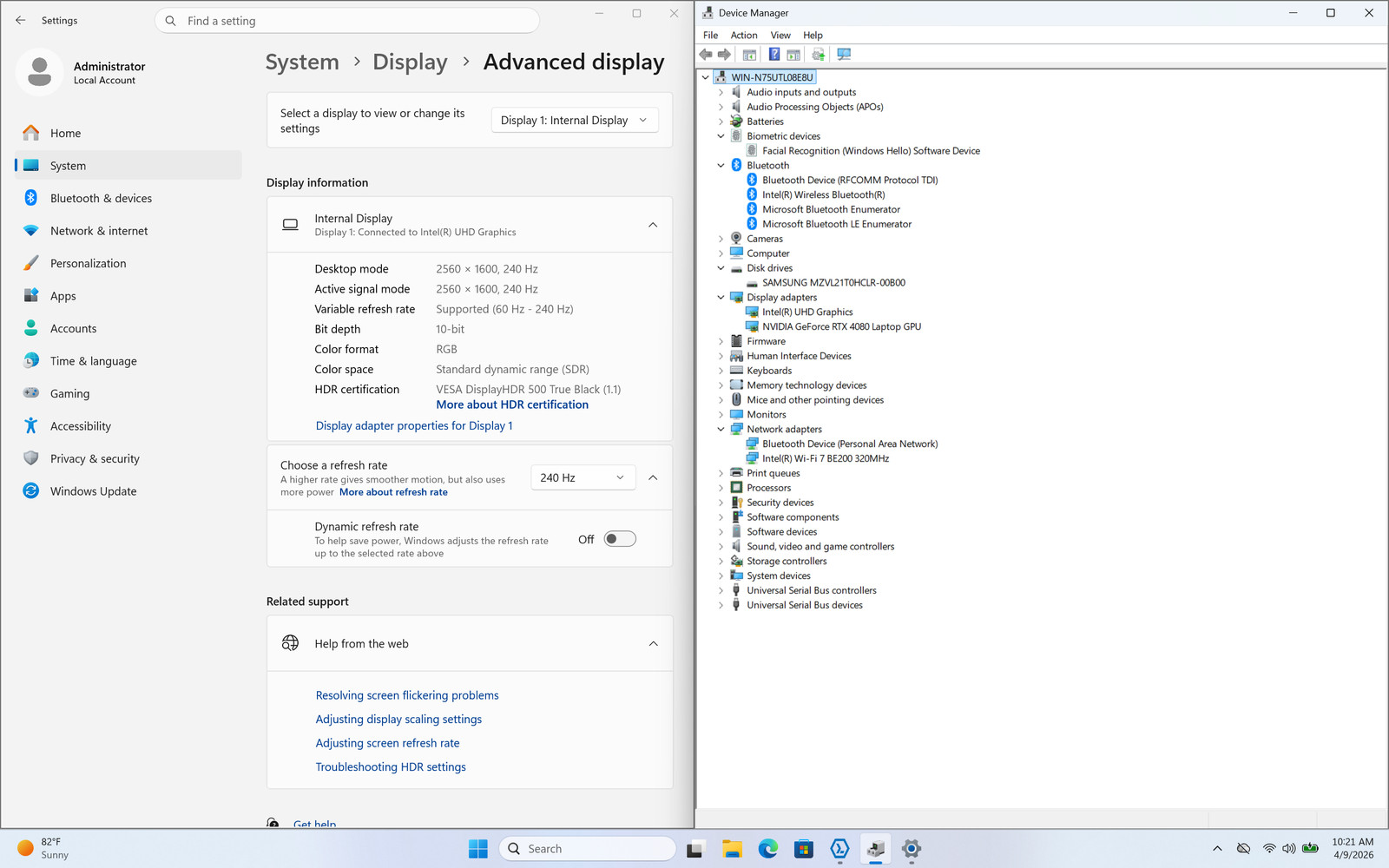Open the 240 Hz refresh rate dropdown
Image resolution: width=1389 pixels, height=868 pixels.
tap(583, 477)
